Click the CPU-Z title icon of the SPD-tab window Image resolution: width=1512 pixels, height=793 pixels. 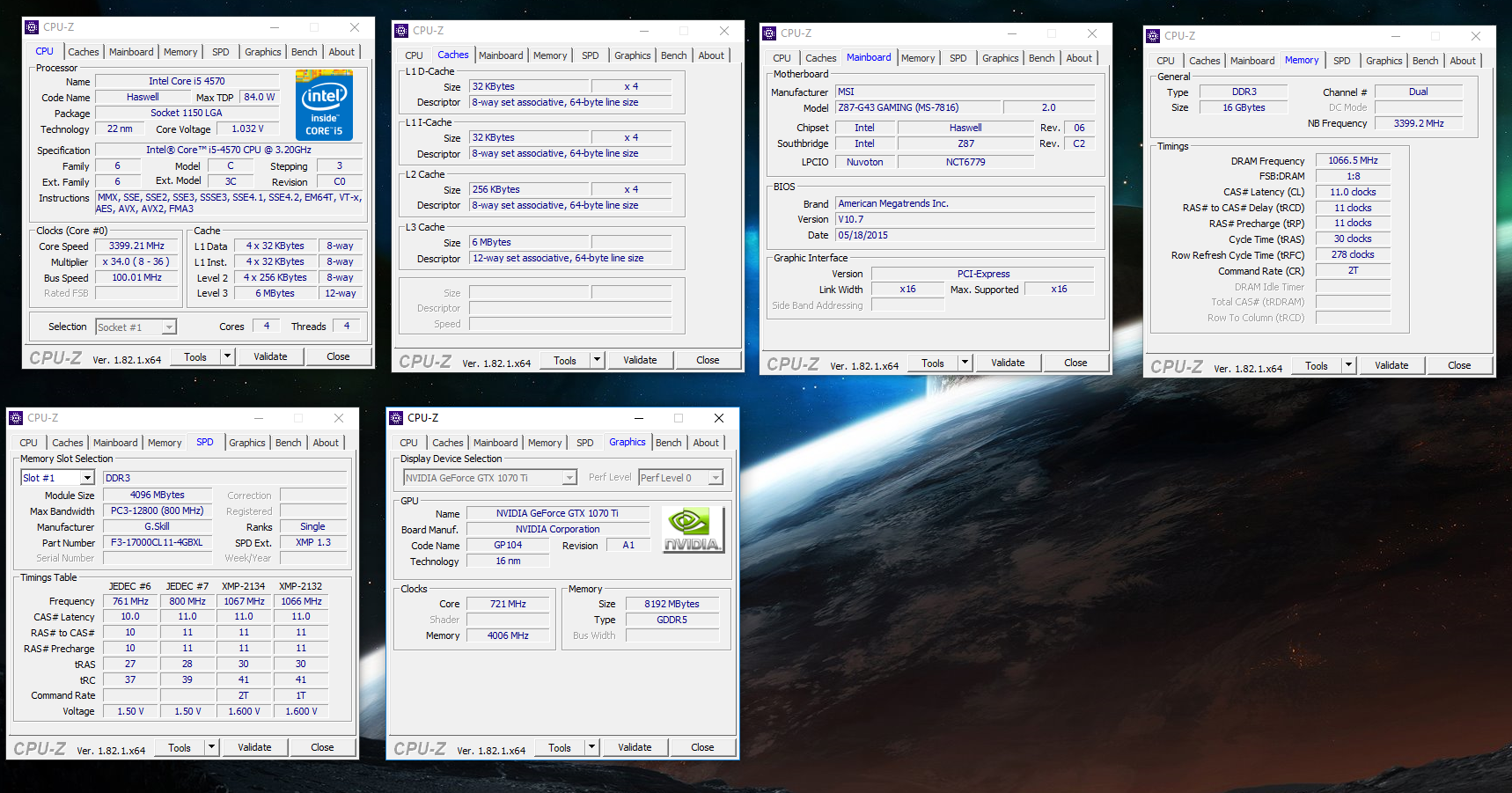click(x=16, y=418)
